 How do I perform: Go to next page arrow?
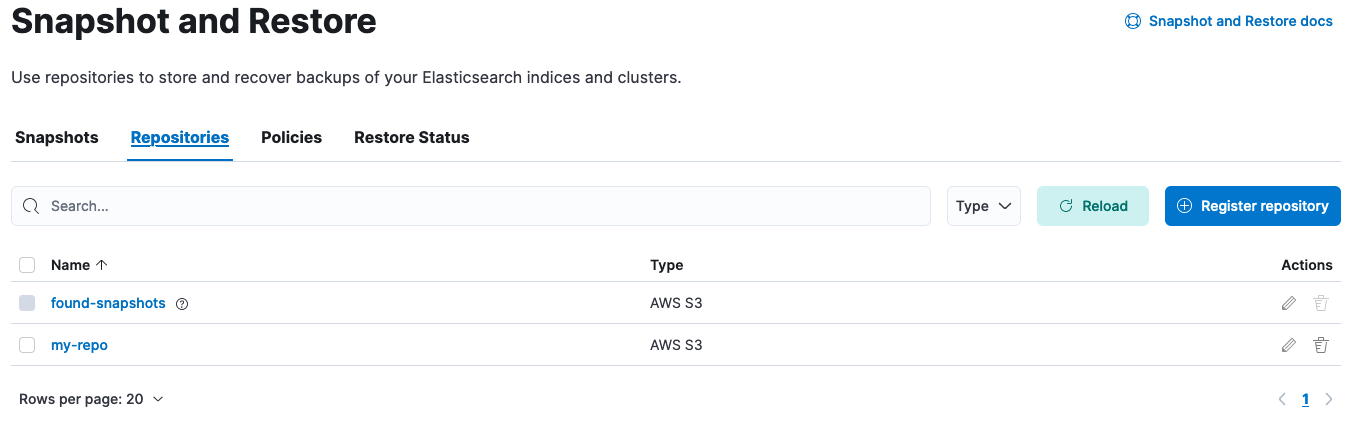tap(1329, 399)
